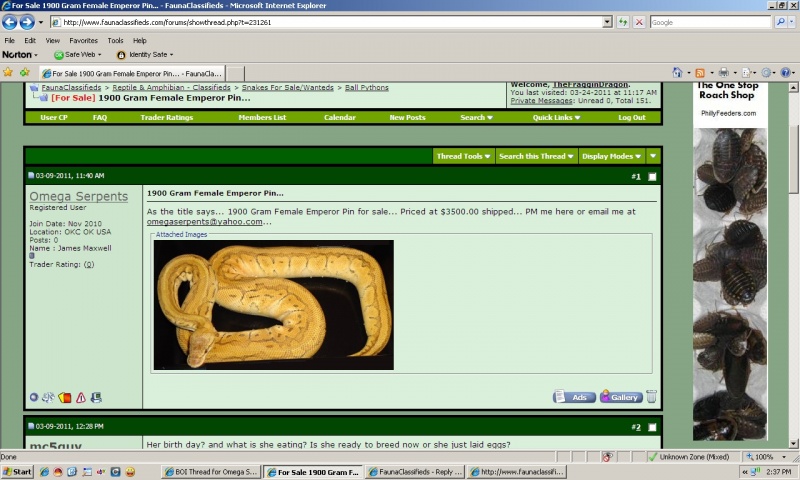This screenshot has height=480, width=800.
Task: Open the Help menu
Action: (x=139, y=40)
